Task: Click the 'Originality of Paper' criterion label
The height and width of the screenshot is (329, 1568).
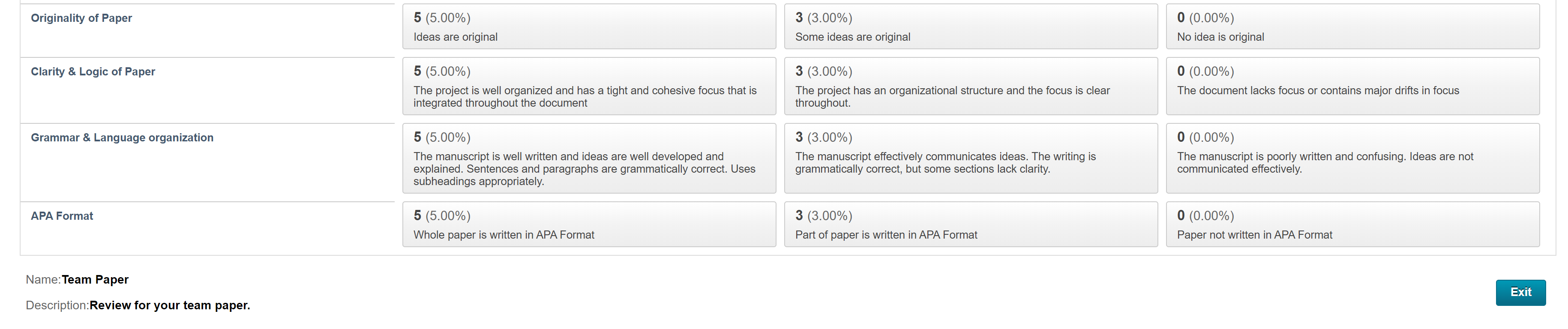Action: (81, 18)
